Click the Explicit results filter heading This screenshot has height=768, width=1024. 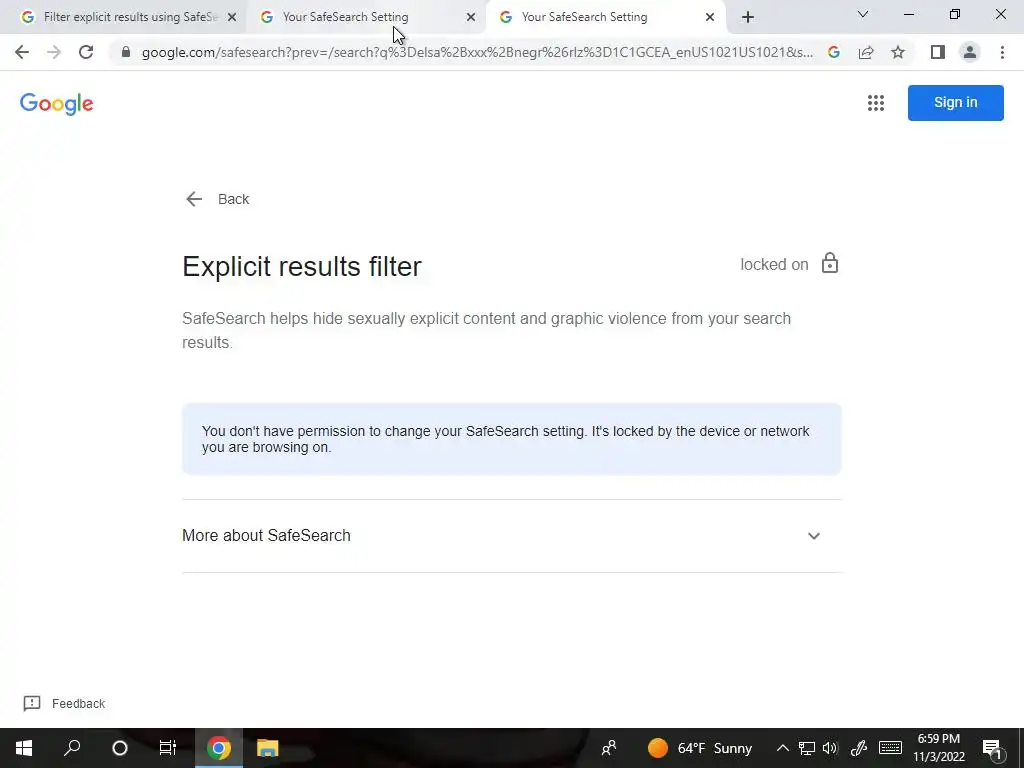click(x=302, y=266)
